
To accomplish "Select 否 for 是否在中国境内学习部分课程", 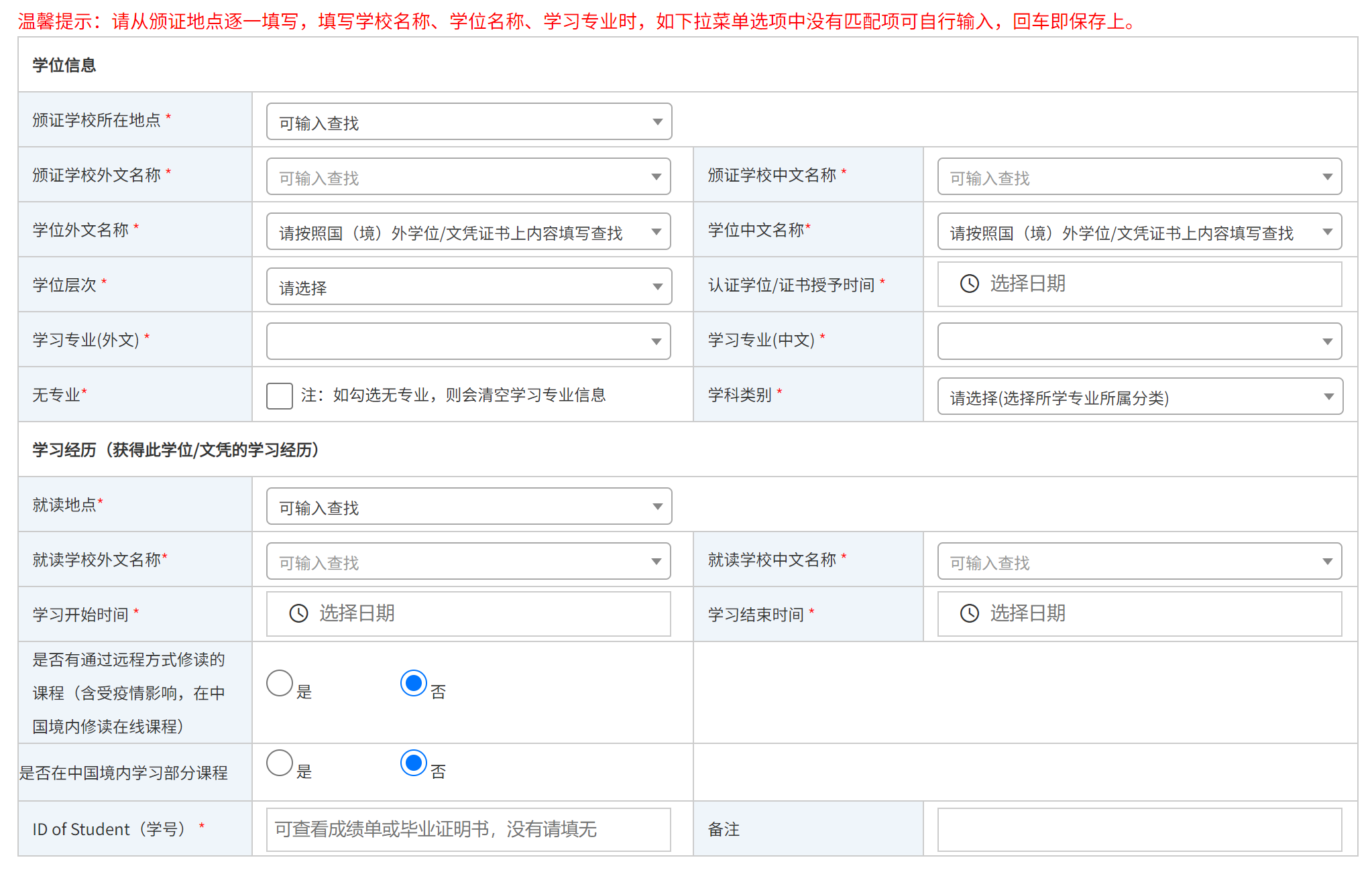I will coord(414,763).
